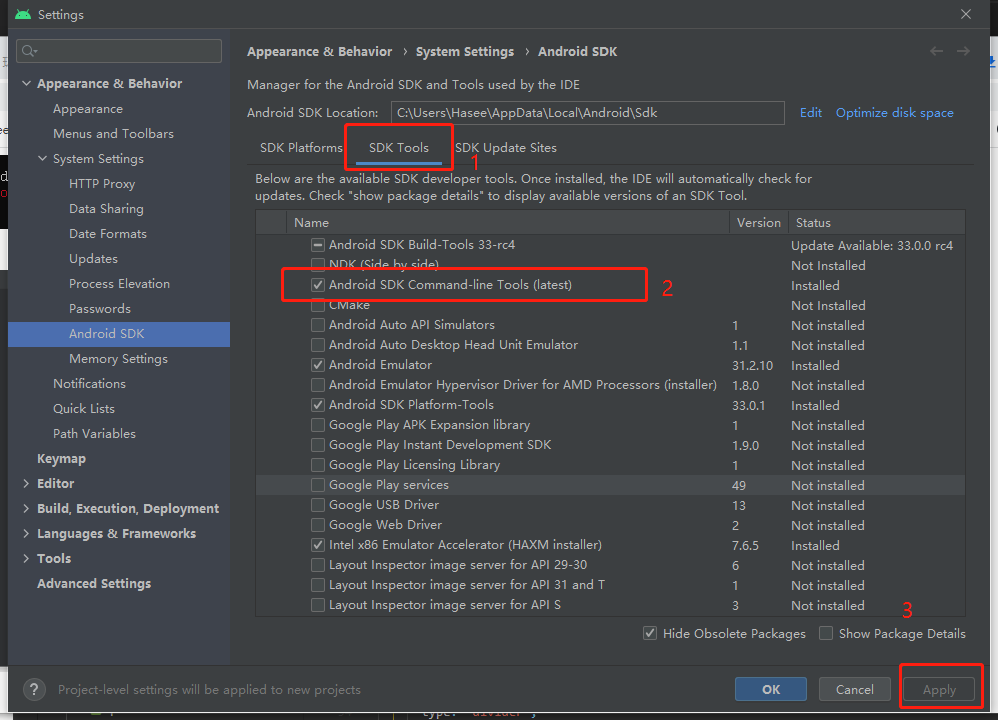Toggle Android SDK Command-line Tools checkbox
This screenshot has height=720, width=998.
point(318,285)
